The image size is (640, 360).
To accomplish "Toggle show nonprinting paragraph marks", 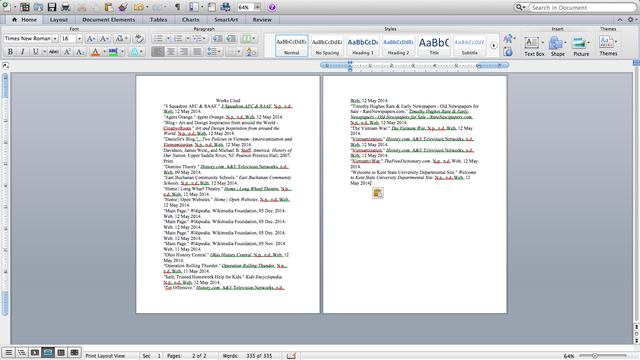I will coord(177,7).
